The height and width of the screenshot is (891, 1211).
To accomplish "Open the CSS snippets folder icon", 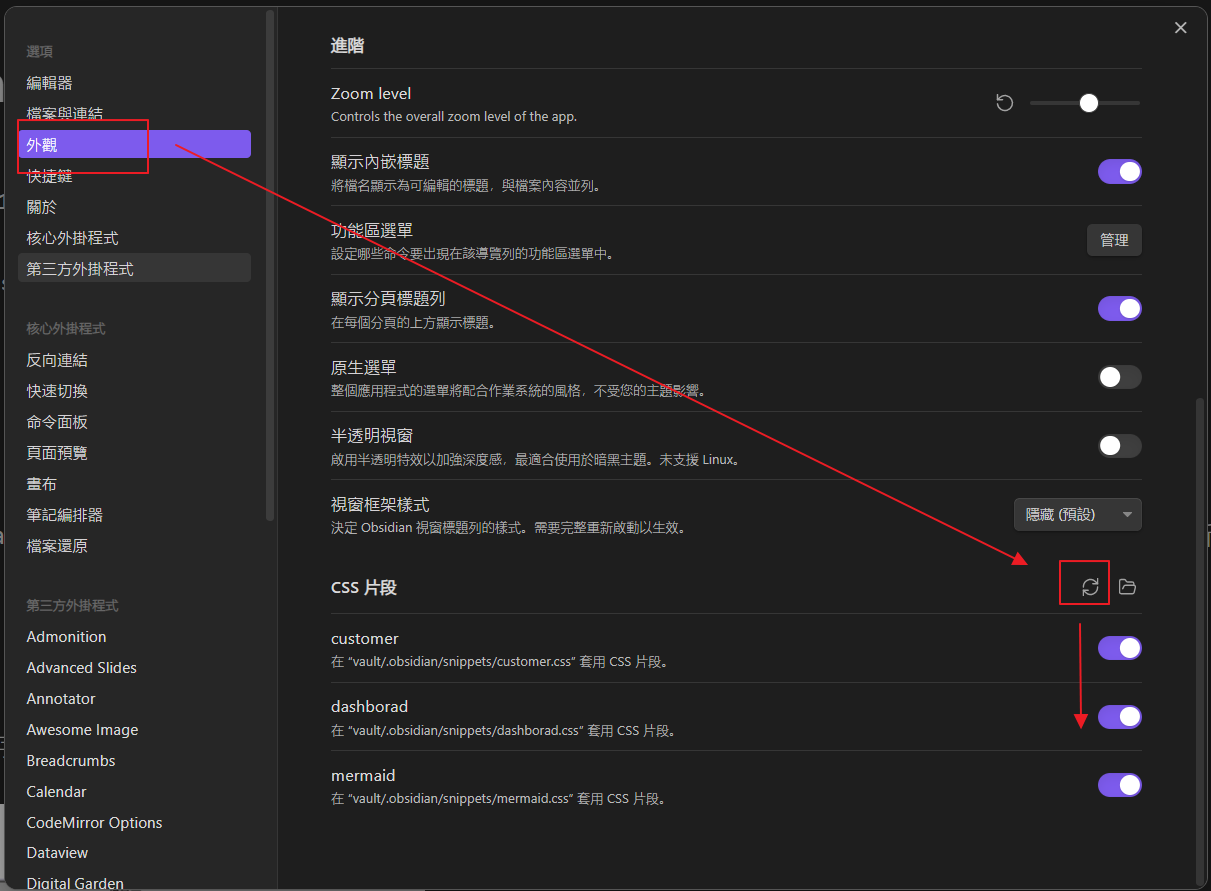I will coord(1127,587).
